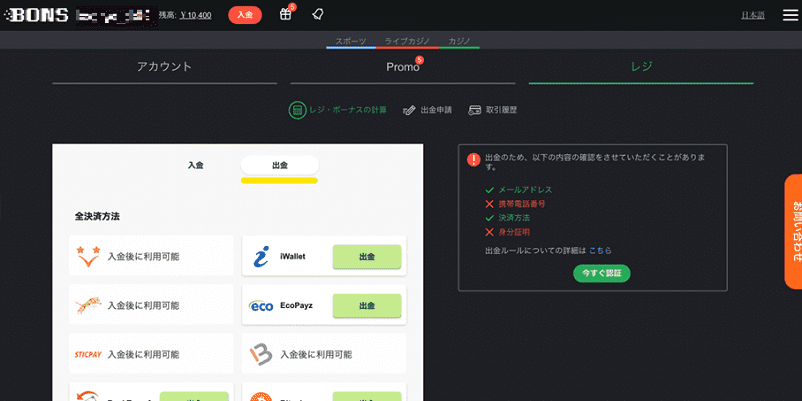The width and height of the screenshot is (802, 401).
Task: Open 出金申請 pencil icon
Action: coord(409,110)
